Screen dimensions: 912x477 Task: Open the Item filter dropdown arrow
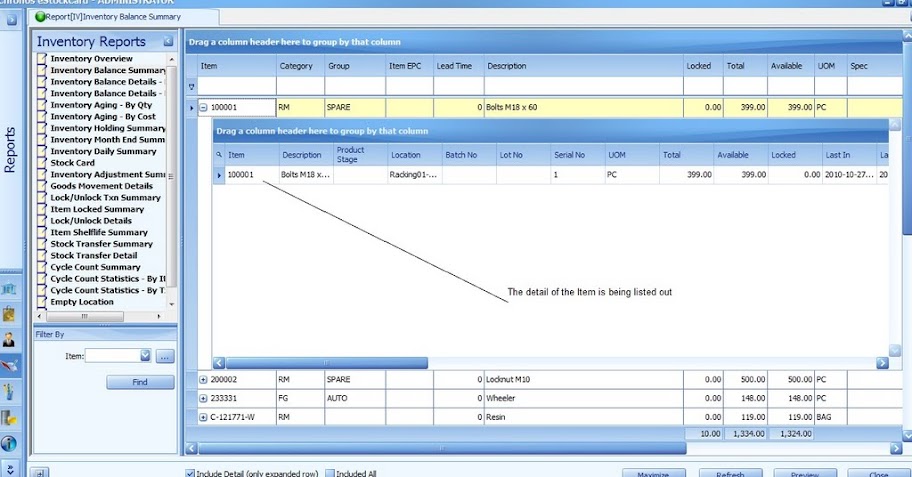145,356
